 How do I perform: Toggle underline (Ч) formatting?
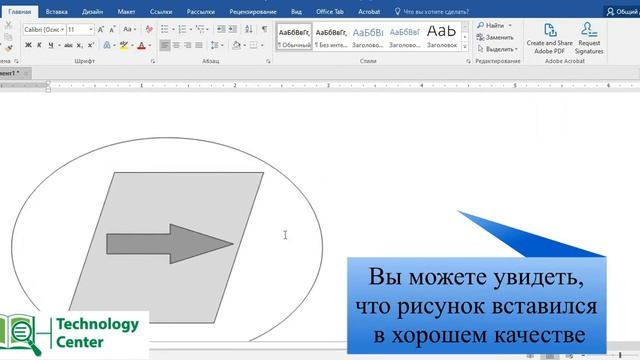51,45
